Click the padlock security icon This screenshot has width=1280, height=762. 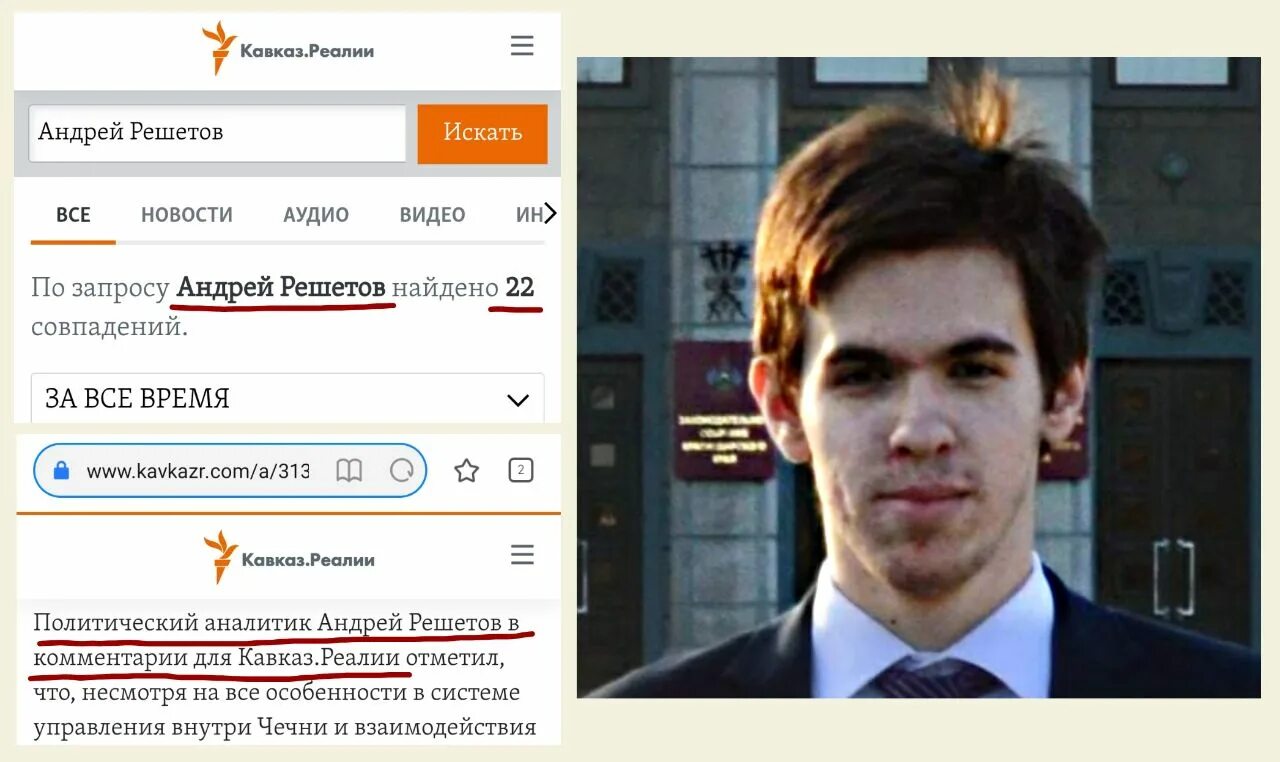tap(61, 471)
